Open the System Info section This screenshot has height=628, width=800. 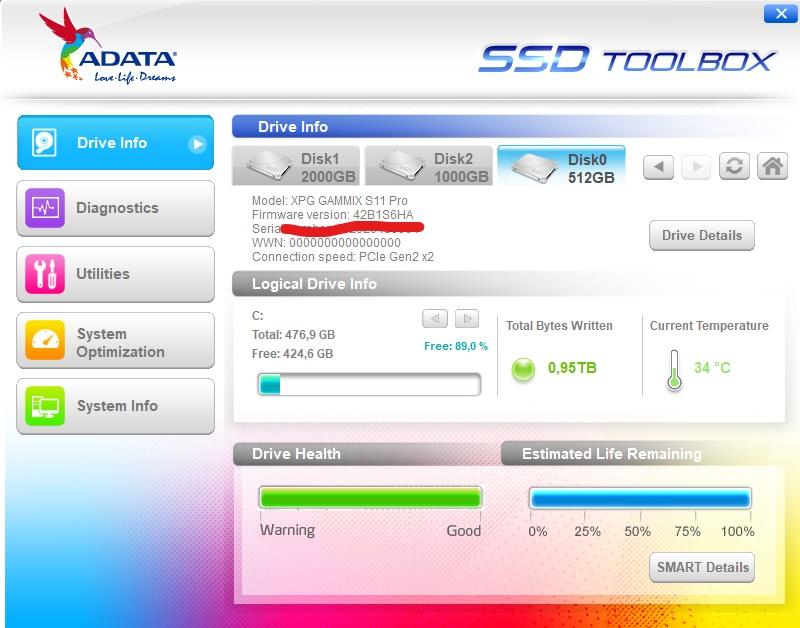pyautogui.click(x=115, y=406)
